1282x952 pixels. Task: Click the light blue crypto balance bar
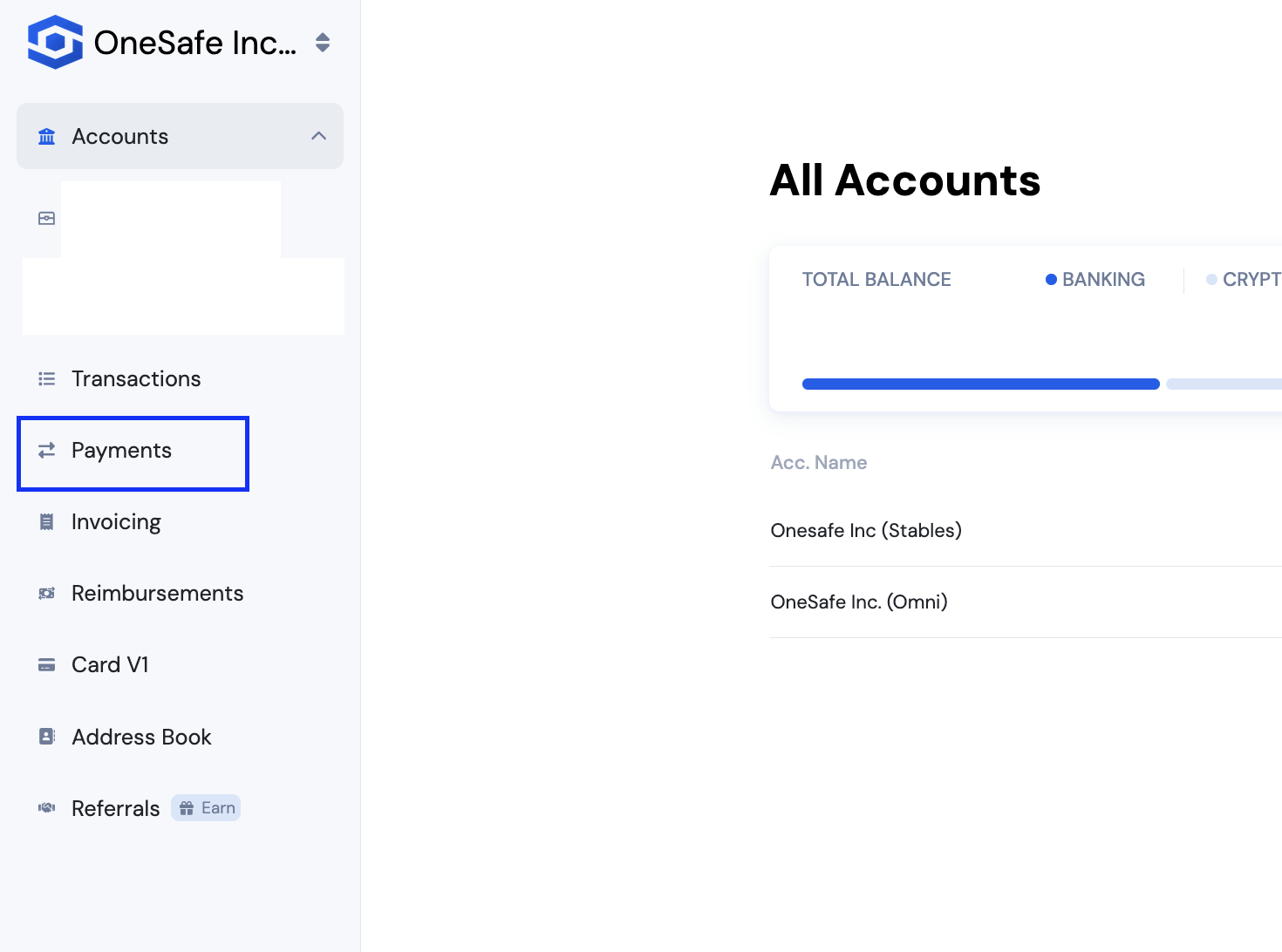tap(1224, 384)
